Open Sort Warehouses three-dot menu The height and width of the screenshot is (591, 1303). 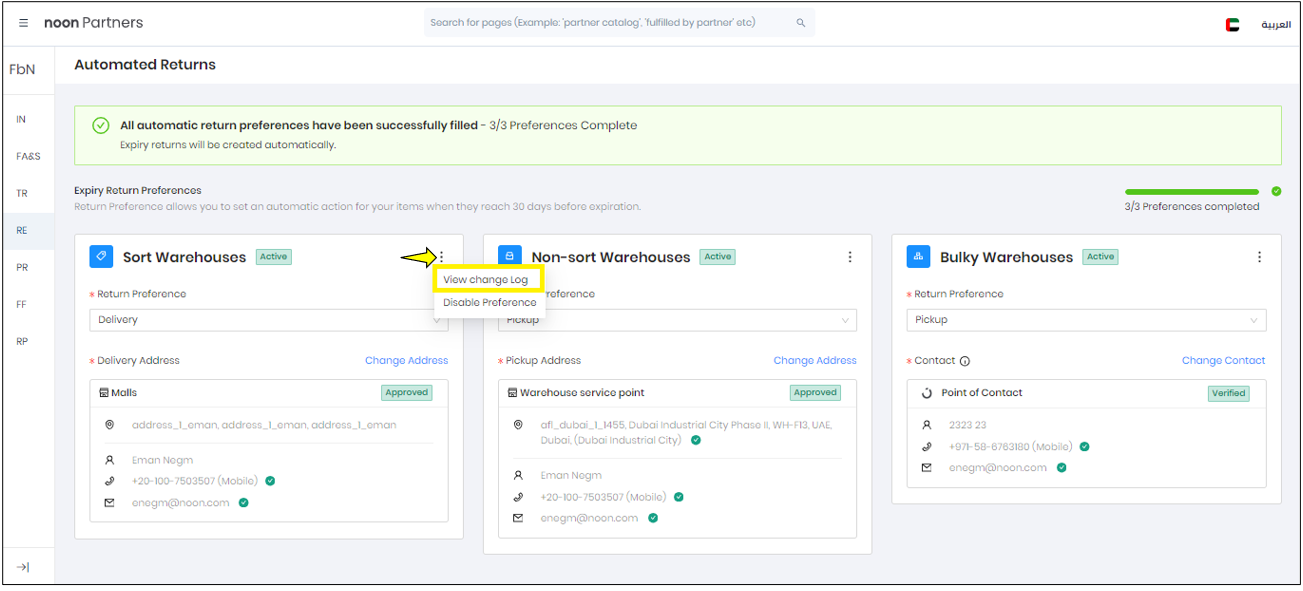pos(442,257)
